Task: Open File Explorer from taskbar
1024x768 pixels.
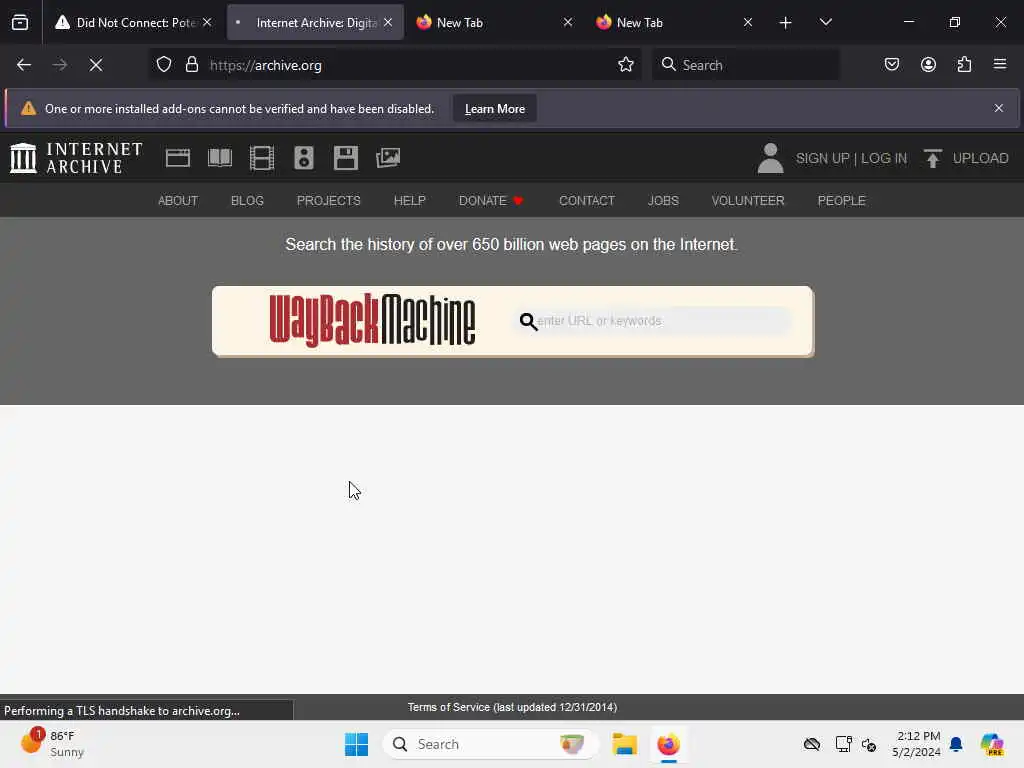Action: pos(624,744)
